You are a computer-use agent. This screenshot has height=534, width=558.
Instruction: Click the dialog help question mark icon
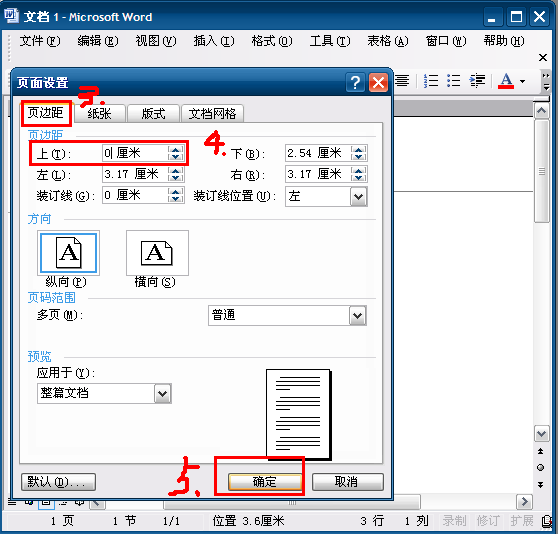tap(355, 83)
